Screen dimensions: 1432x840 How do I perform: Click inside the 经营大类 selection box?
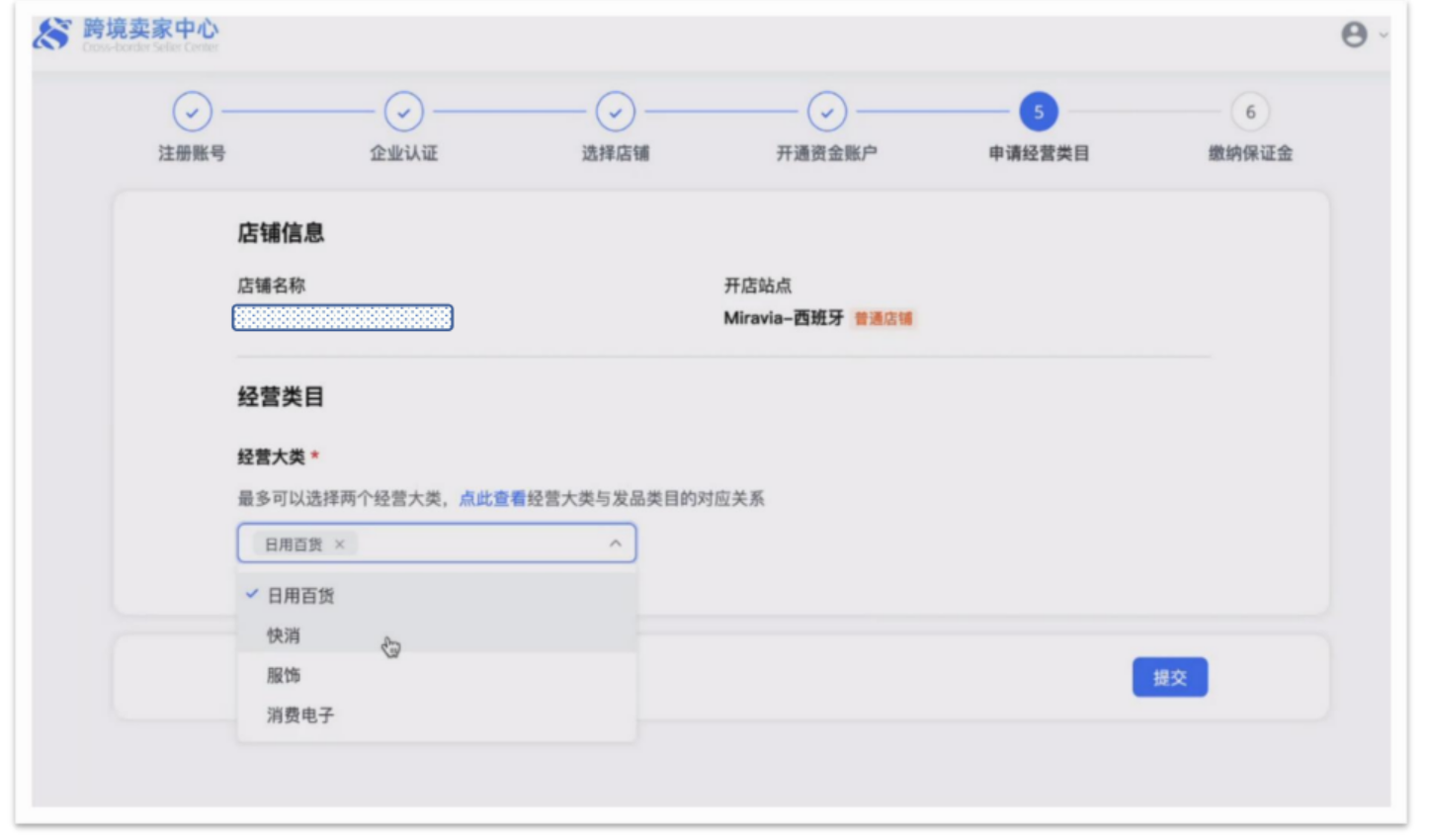(x=474, y=544)
